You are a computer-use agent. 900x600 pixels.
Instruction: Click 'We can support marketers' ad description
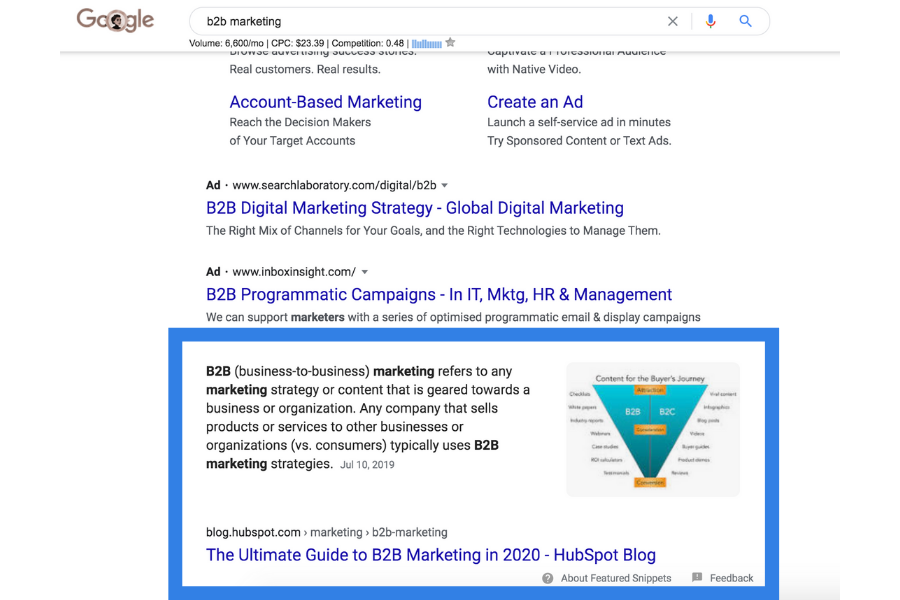point(453,318)
